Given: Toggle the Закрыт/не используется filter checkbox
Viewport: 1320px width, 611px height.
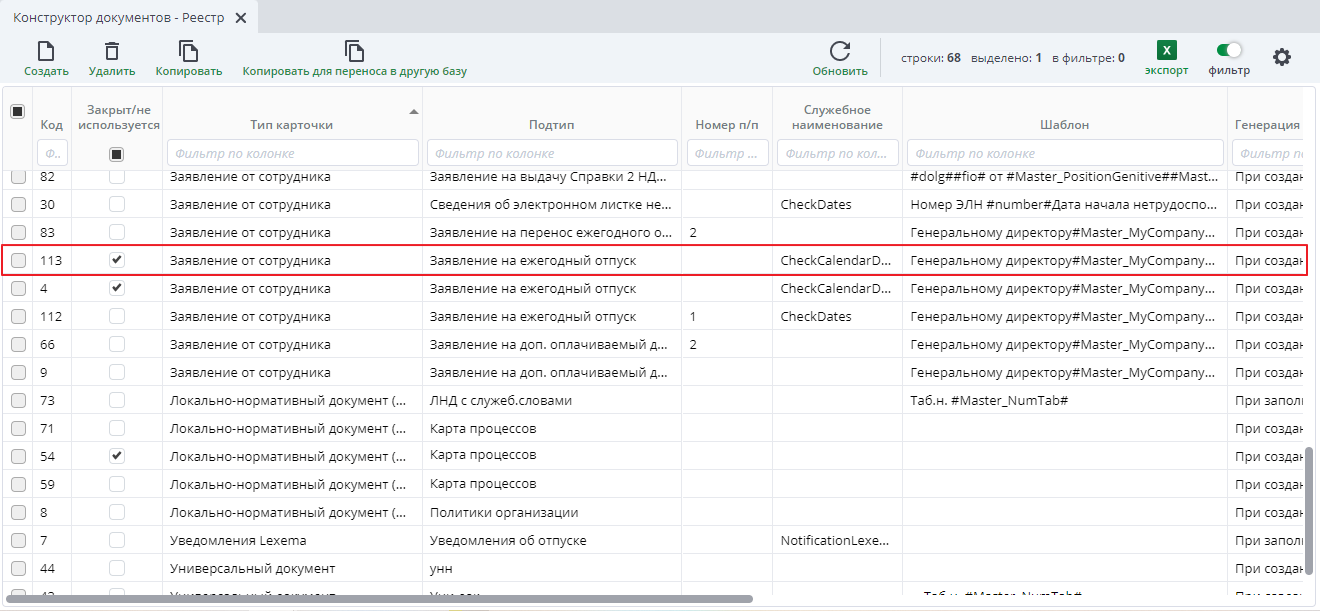Looking at the screenshot, I should coord(117,154).
